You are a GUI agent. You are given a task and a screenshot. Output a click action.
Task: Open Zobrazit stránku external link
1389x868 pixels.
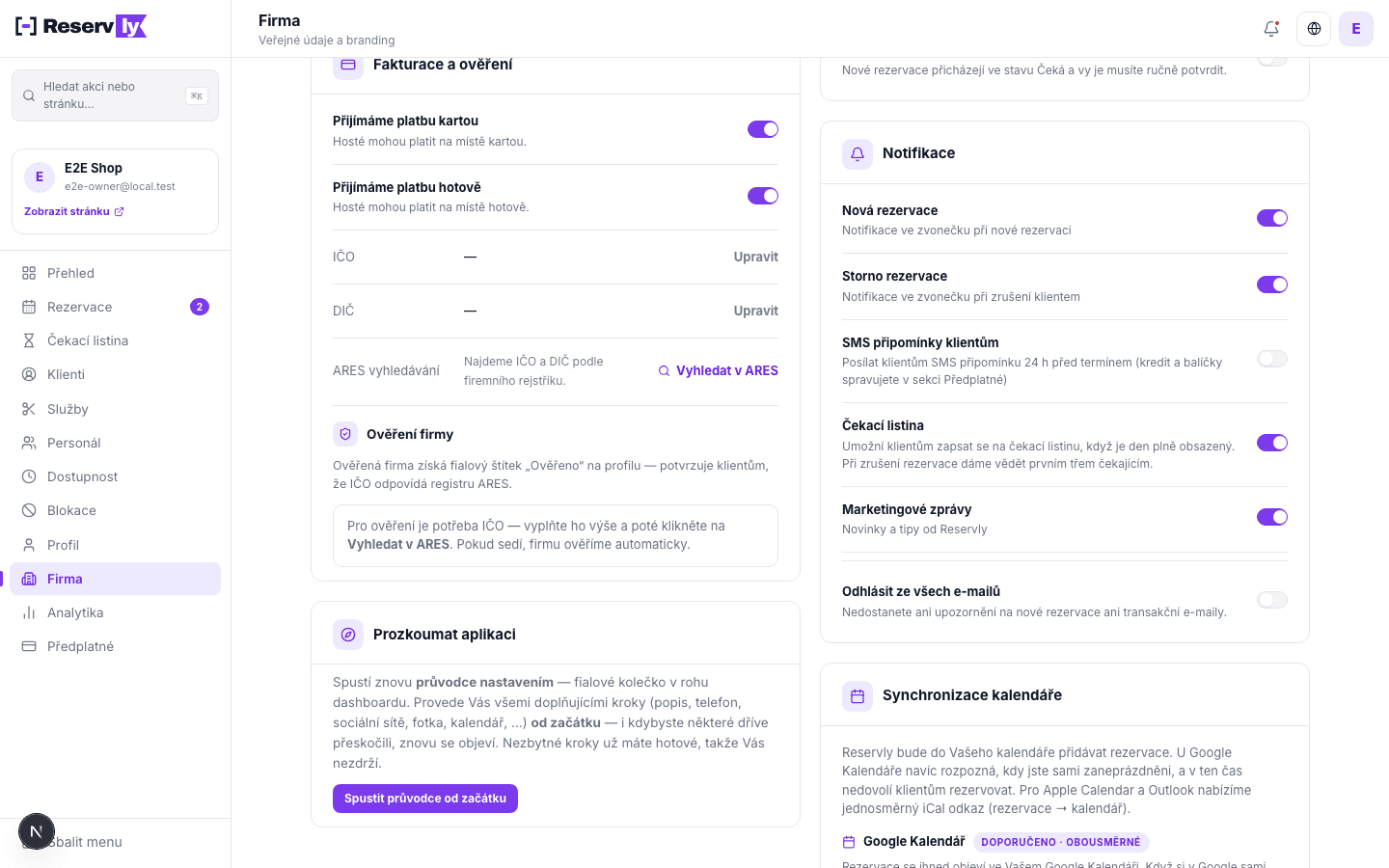(74, 211)
